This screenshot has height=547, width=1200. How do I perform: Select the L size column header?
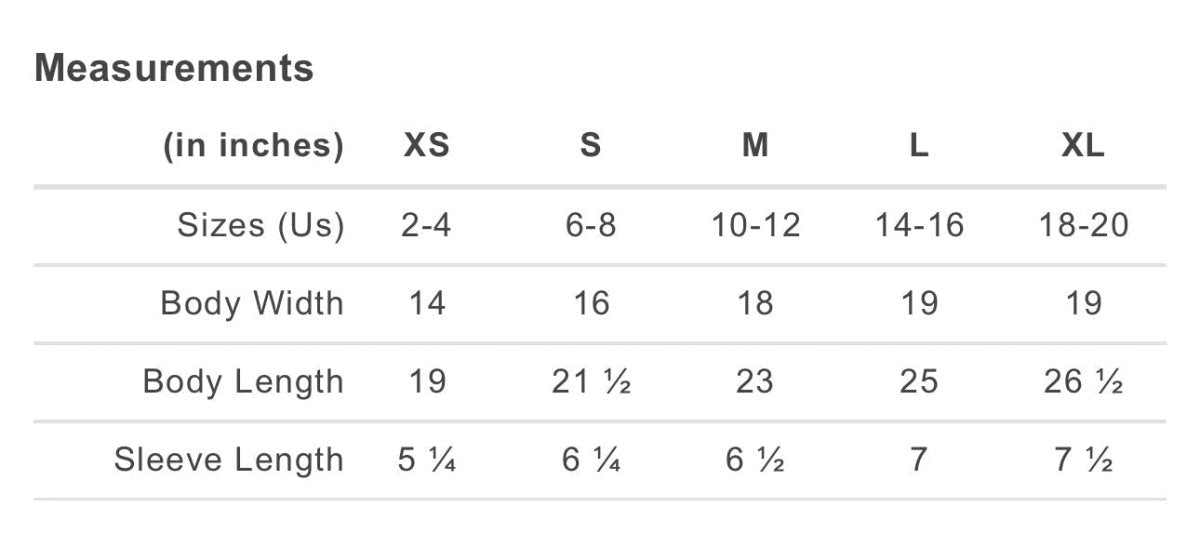pos(919,146)
